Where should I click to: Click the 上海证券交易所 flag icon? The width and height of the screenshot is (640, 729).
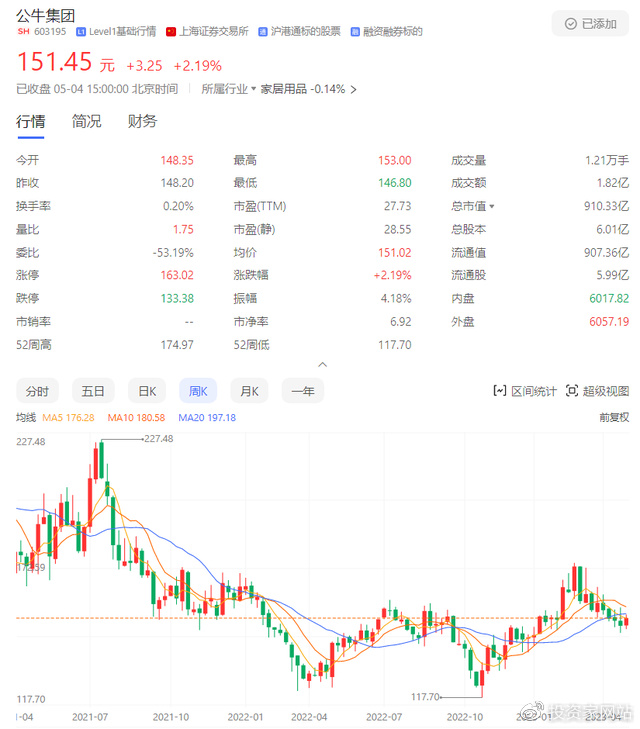(x=171, y=32)
